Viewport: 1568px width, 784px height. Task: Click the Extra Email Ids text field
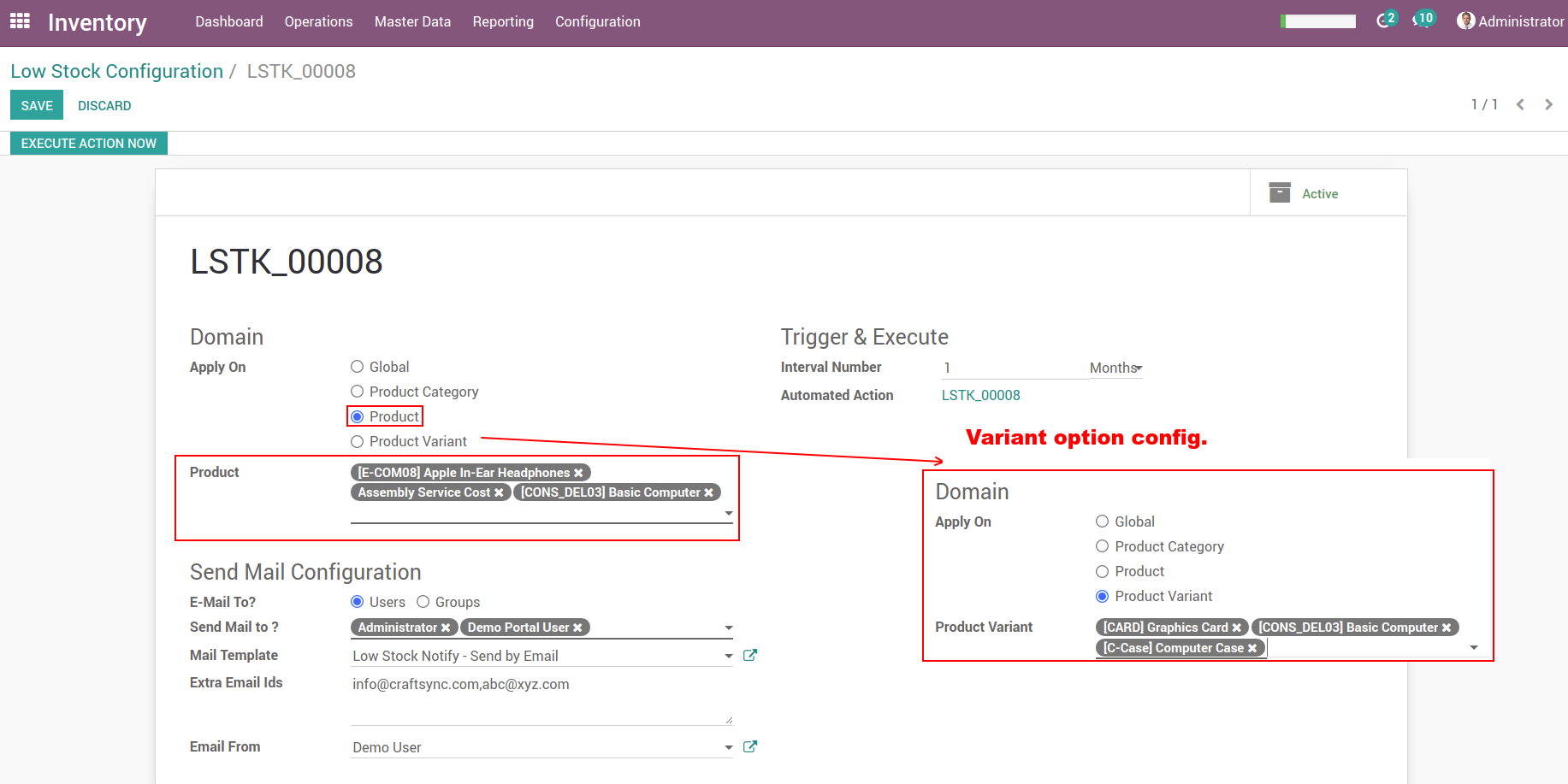[x=541, y=699]
